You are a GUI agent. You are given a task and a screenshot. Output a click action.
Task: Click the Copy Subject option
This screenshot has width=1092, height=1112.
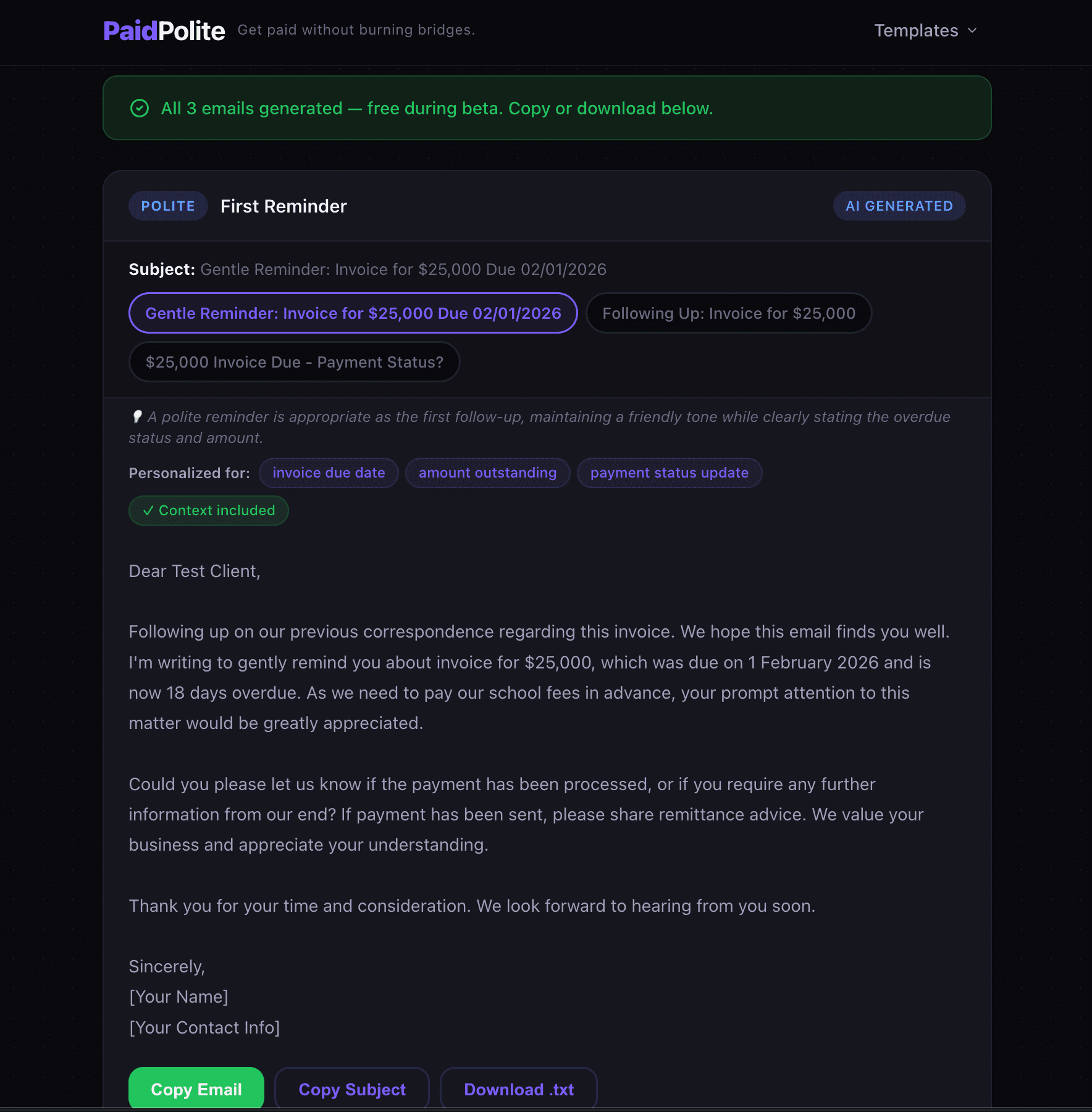click(x=351, y=1089)
